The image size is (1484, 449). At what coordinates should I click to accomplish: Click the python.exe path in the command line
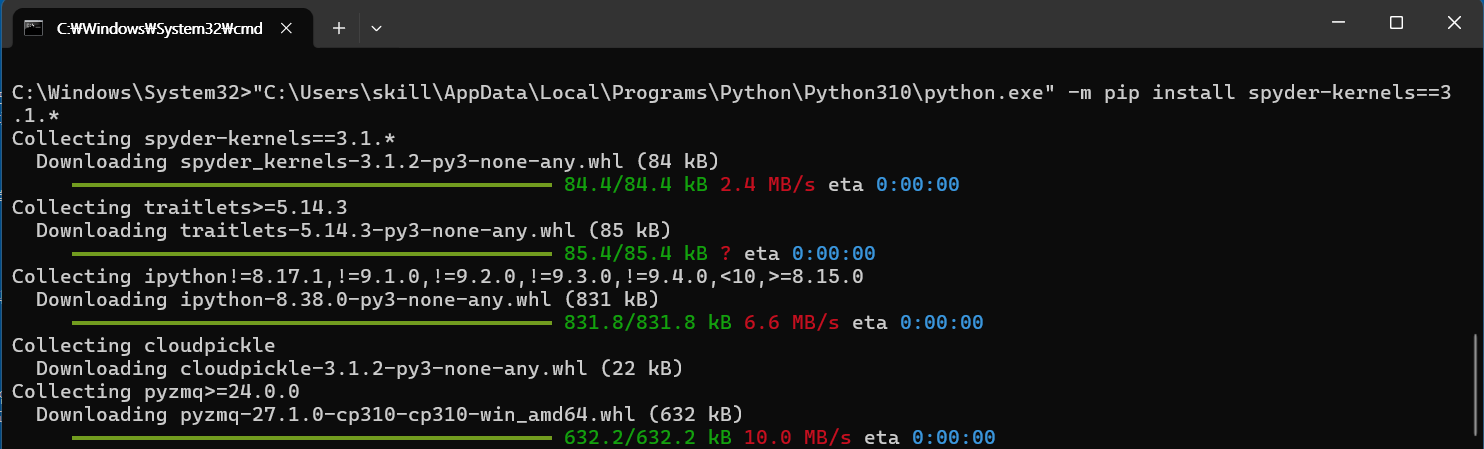click(x=654, y=93)
